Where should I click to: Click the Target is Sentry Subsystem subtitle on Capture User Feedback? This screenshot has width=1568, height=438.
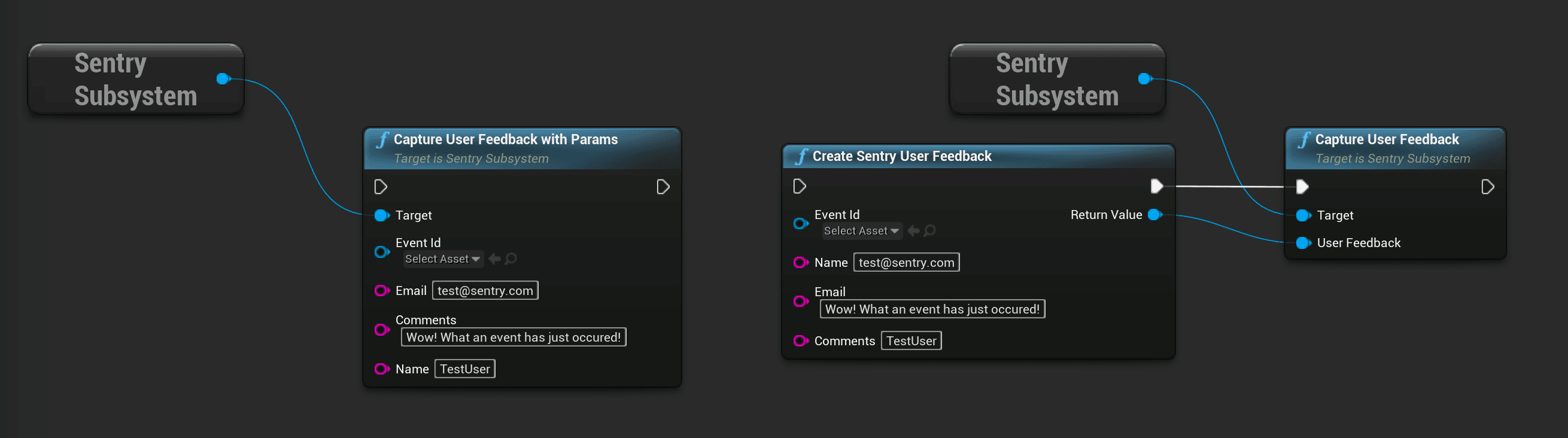[x=1392, y=158]
